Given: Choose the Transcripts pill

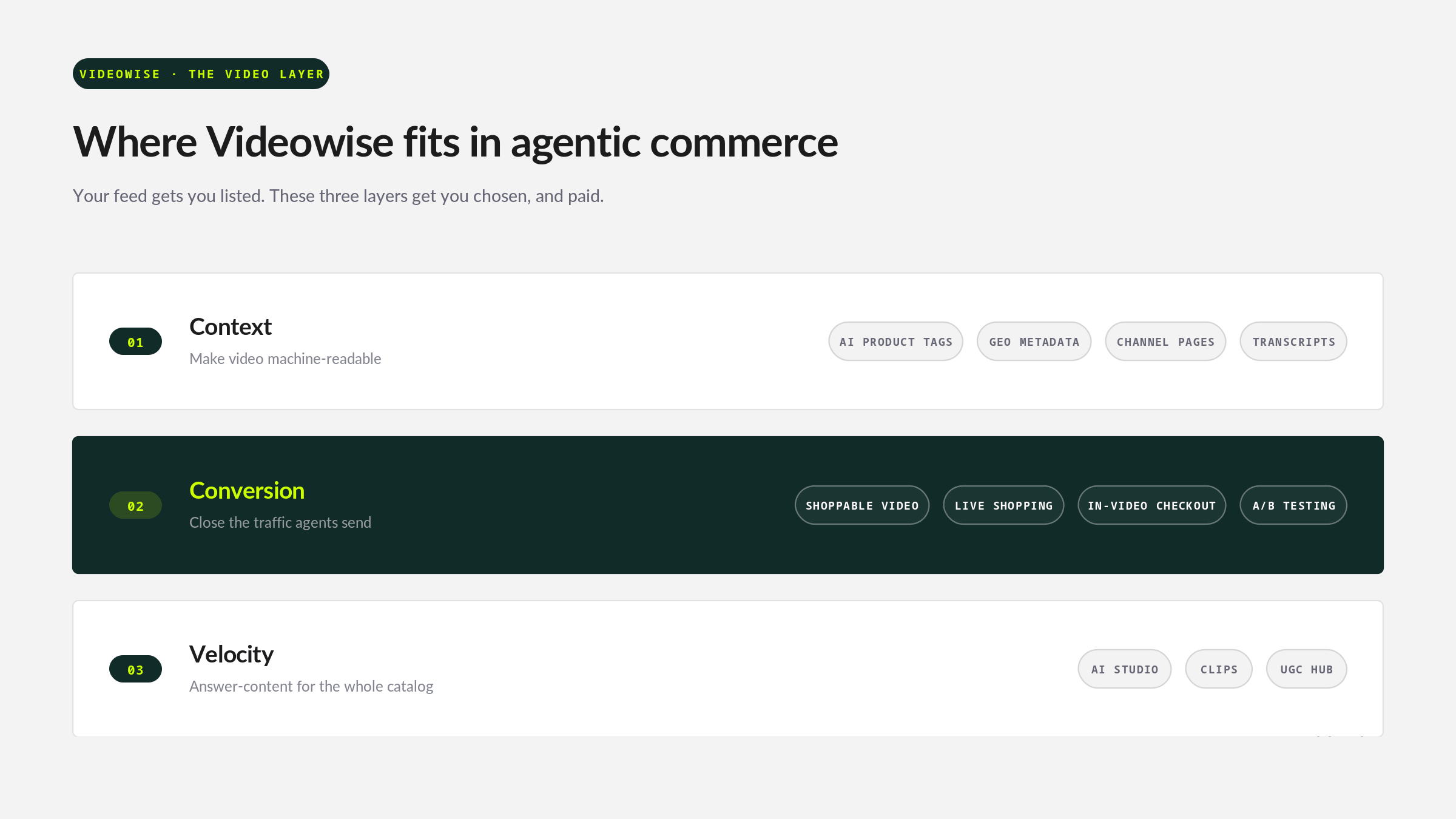Looking at the screenshot, I should 1293,342.
